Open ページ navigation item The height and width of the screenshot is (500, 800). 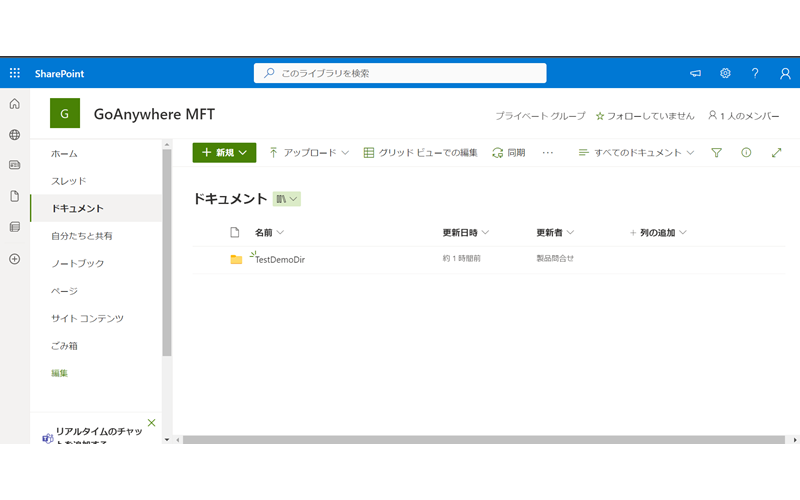(x=64, y=291)
